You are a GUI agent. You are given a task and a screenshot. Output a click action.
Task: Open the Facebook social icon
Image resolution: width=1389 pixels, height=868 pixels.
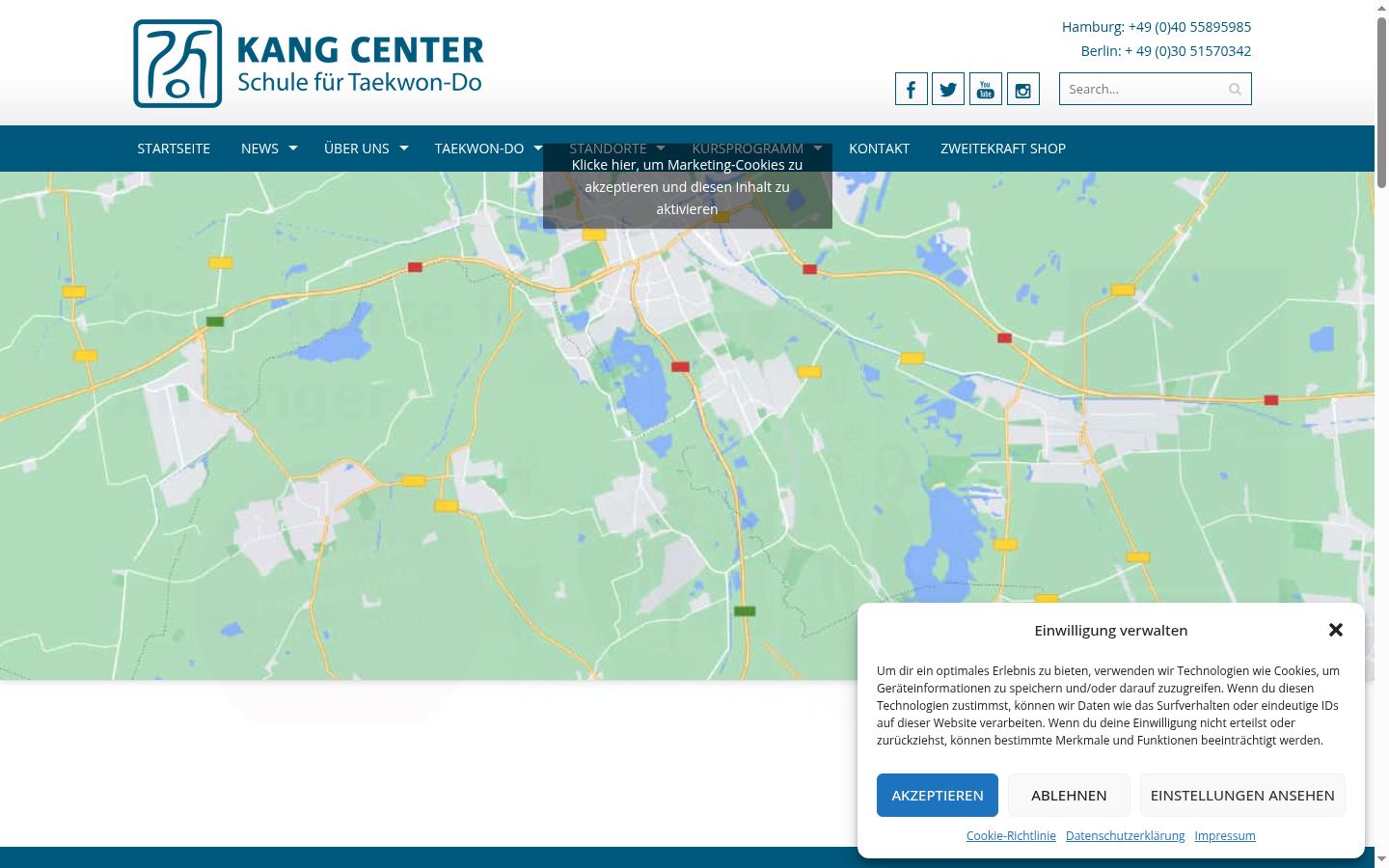click(912, 89)
